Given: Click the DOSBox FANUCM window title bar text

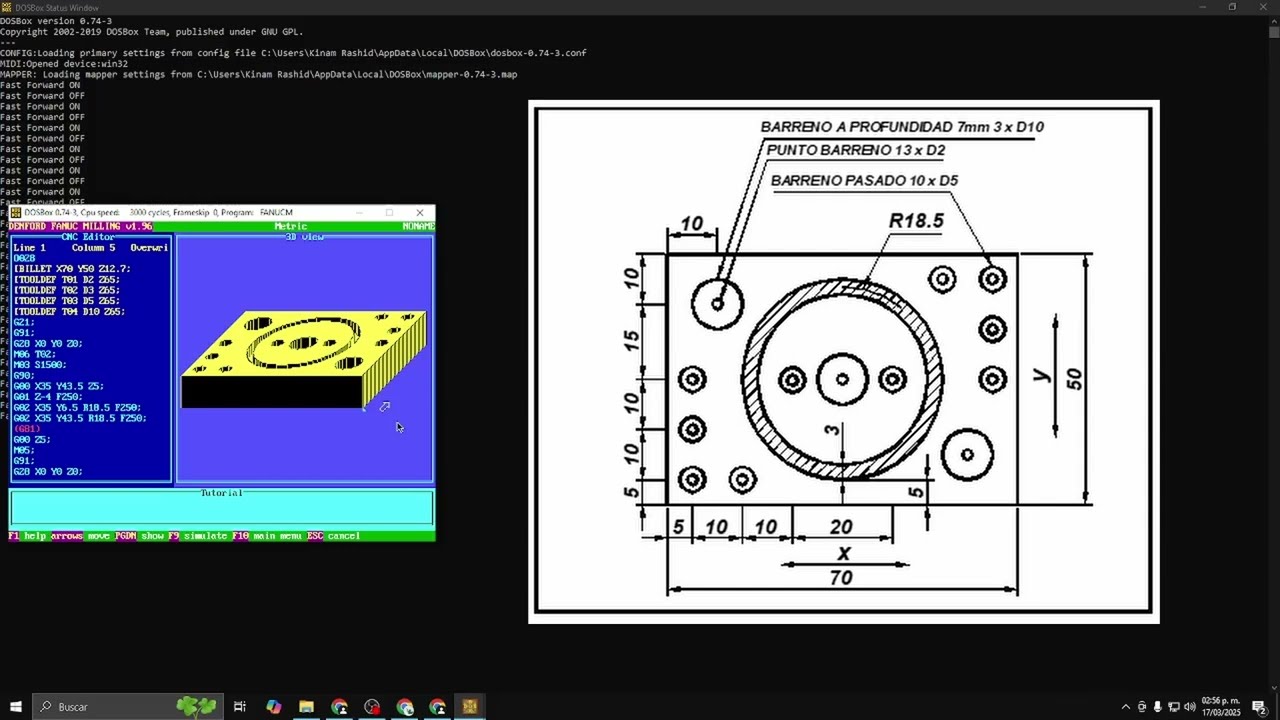Looking at the screenshot, I should click(x=158, y=213).
